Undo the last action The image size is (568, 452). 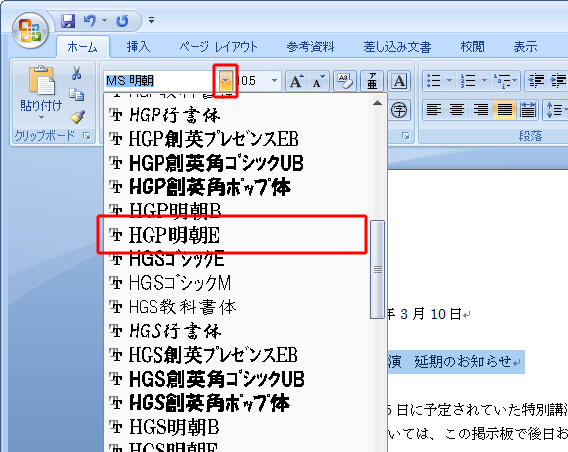pyautogui.click(x=89, y=21)
